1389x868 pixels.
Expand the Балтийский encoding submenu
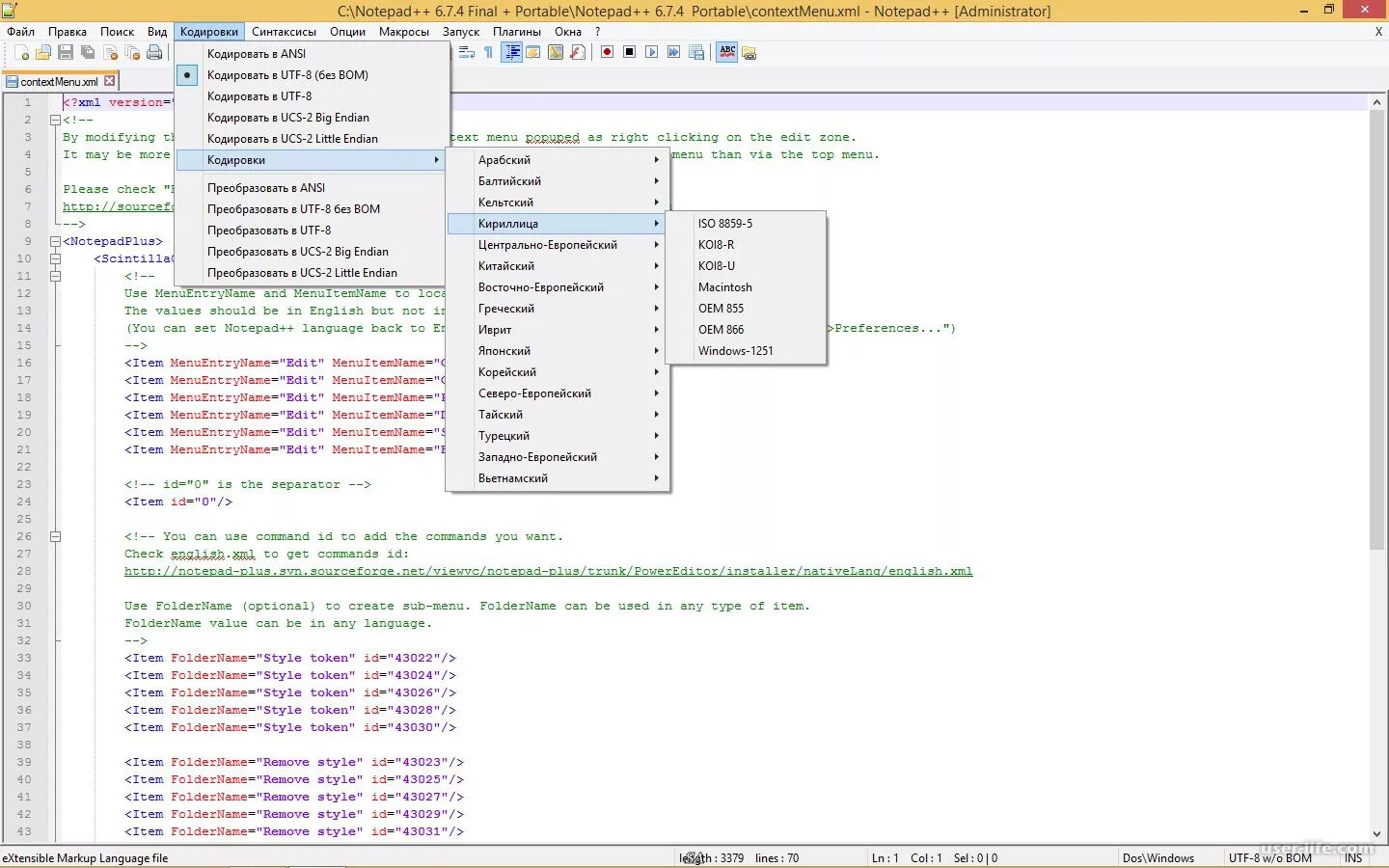[558, 181]
